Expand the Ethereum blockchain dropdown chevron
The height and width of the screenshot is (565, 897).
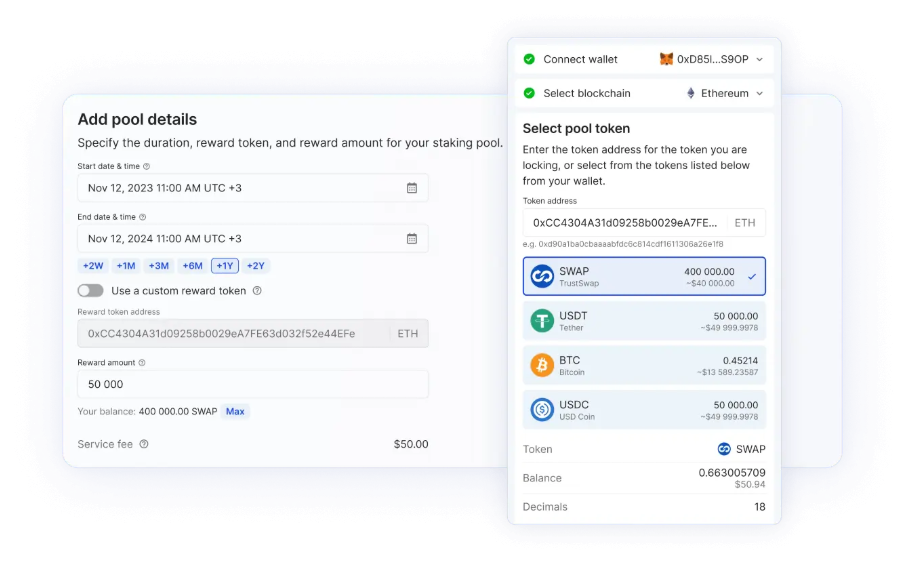coord(760,93)
